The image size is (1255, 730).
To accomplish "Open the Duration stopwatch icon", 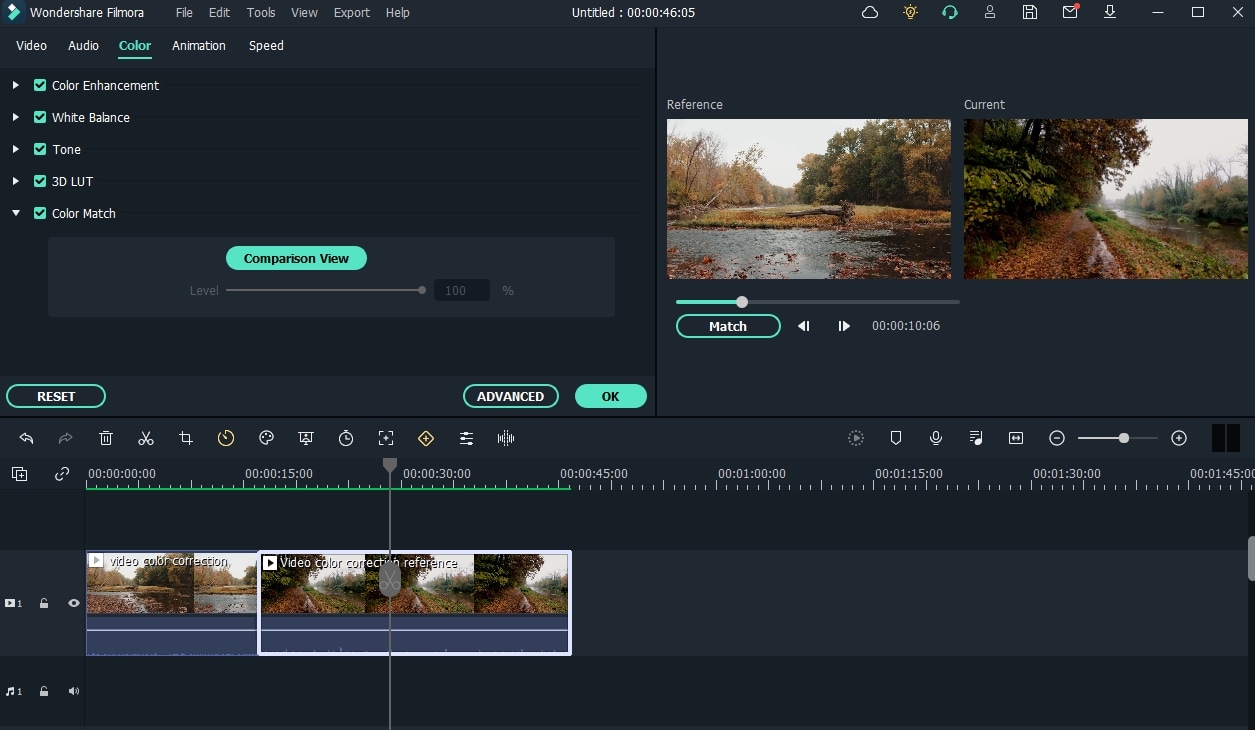I will [x=346, y=438].
